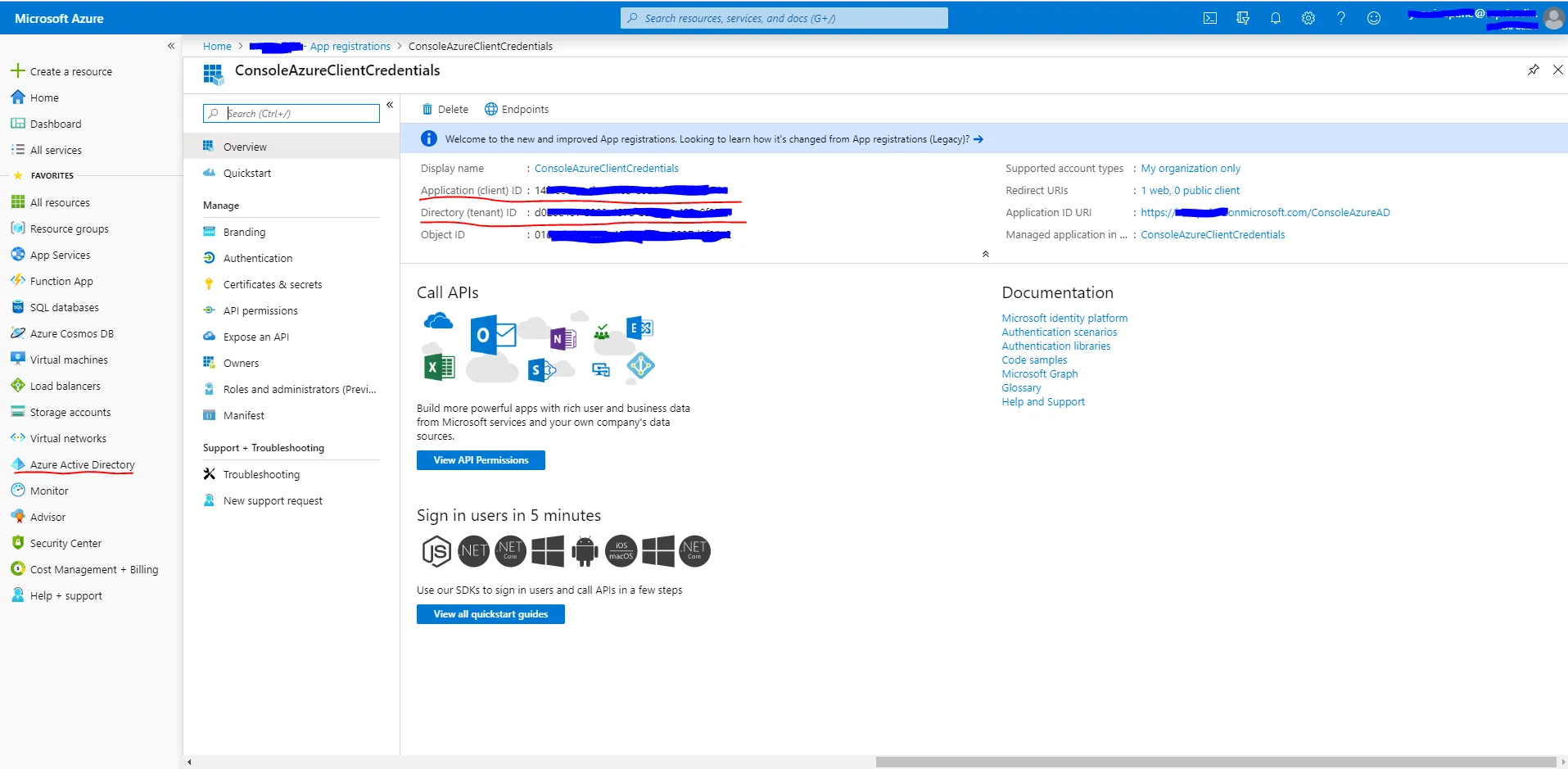The image size is (1568, 769).
Task: Click the Create a resource plus icon
Action: (18, 71)
